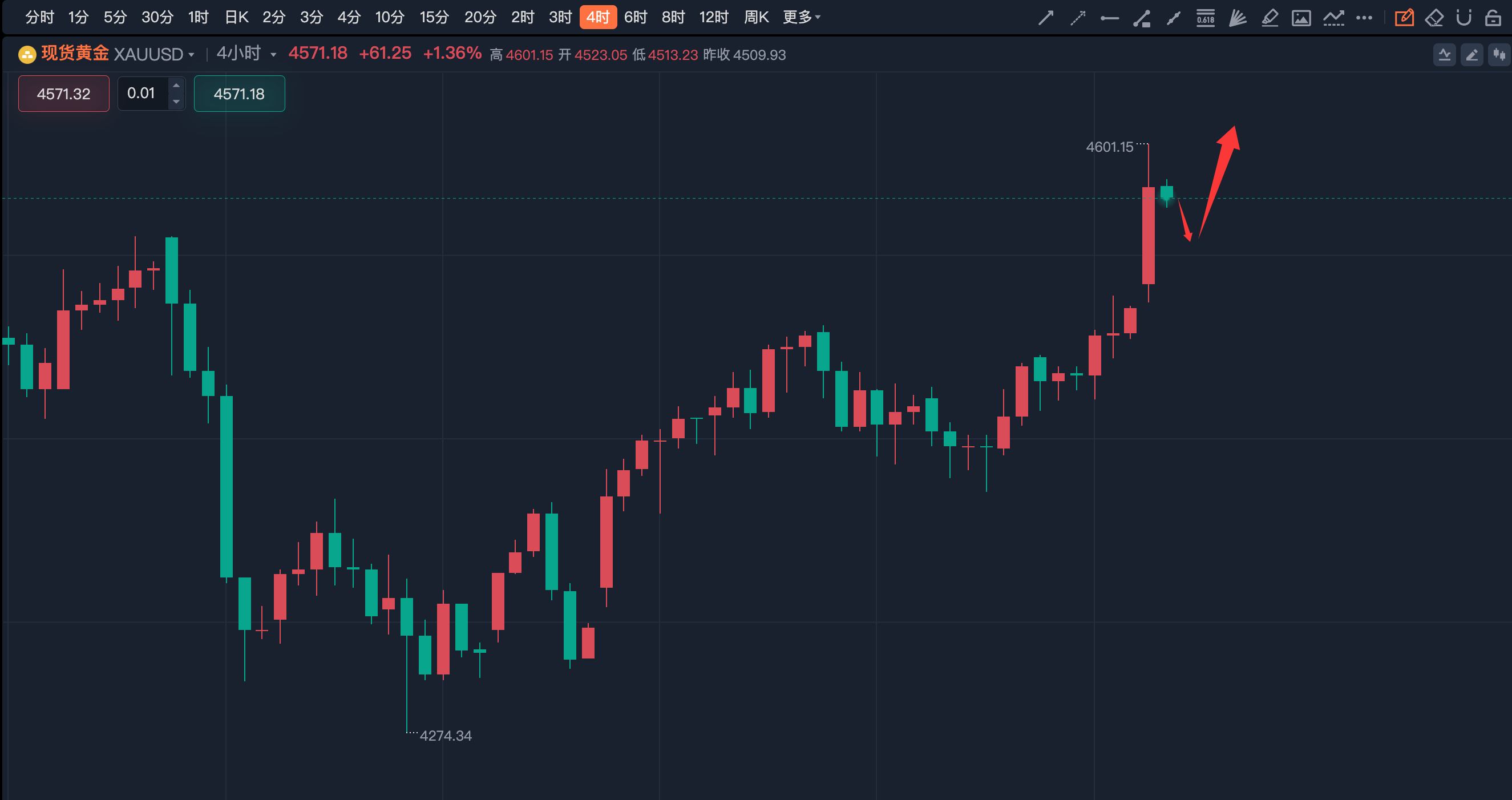Image resolution: width=1512 pixels, height=800 pixels.
Task: Choose the Fibonacci 0.618 retracement tool
Action: pos(1205,18)
